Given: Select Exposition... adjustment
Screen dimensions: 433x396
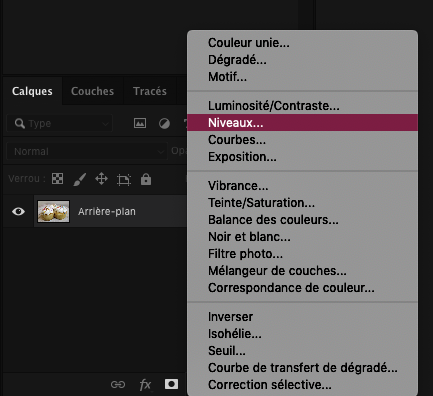Looking at the screenshot, I should click(x=302, y=157).
